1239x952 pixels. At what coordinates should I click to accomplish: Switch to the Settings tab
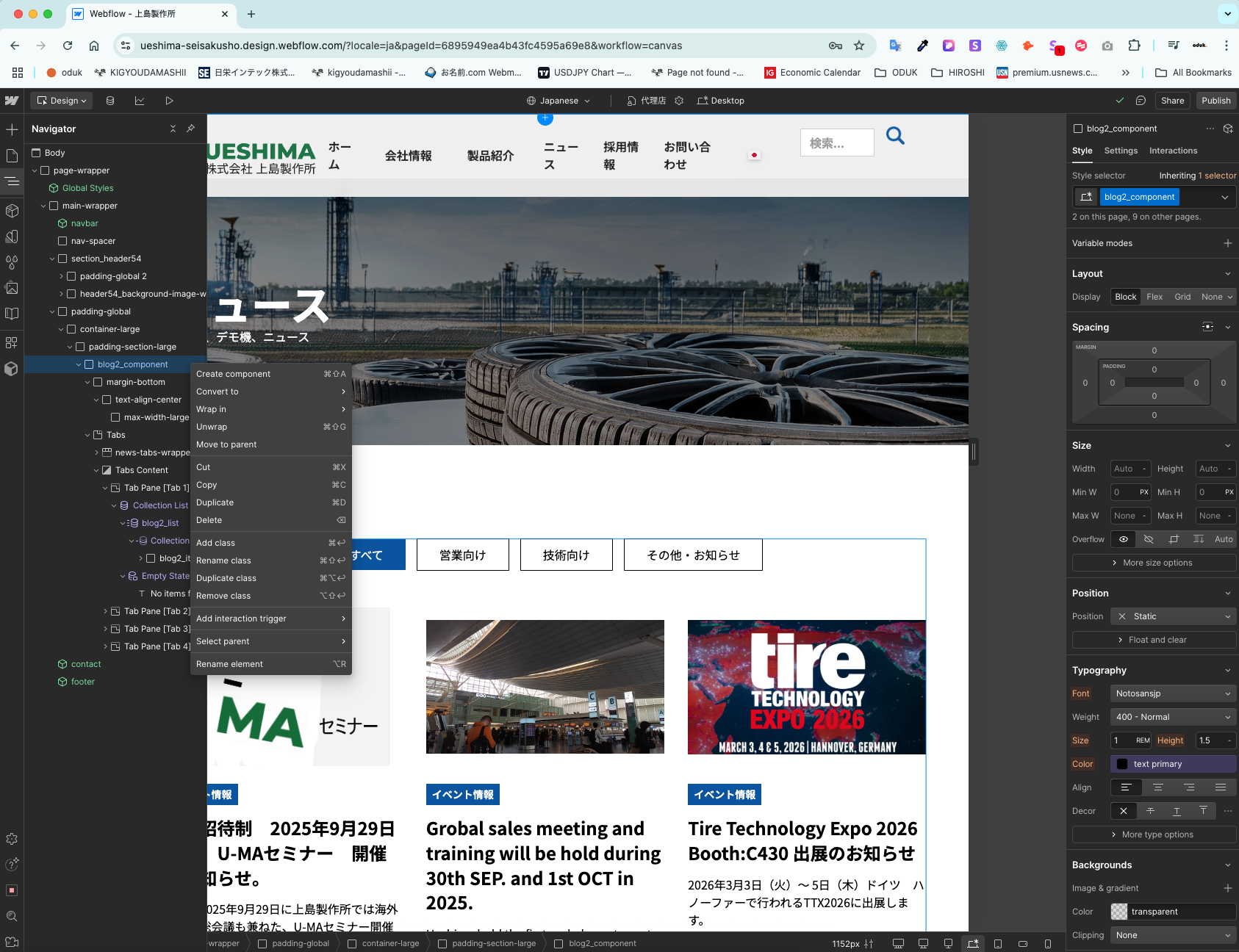point(1121,151)
